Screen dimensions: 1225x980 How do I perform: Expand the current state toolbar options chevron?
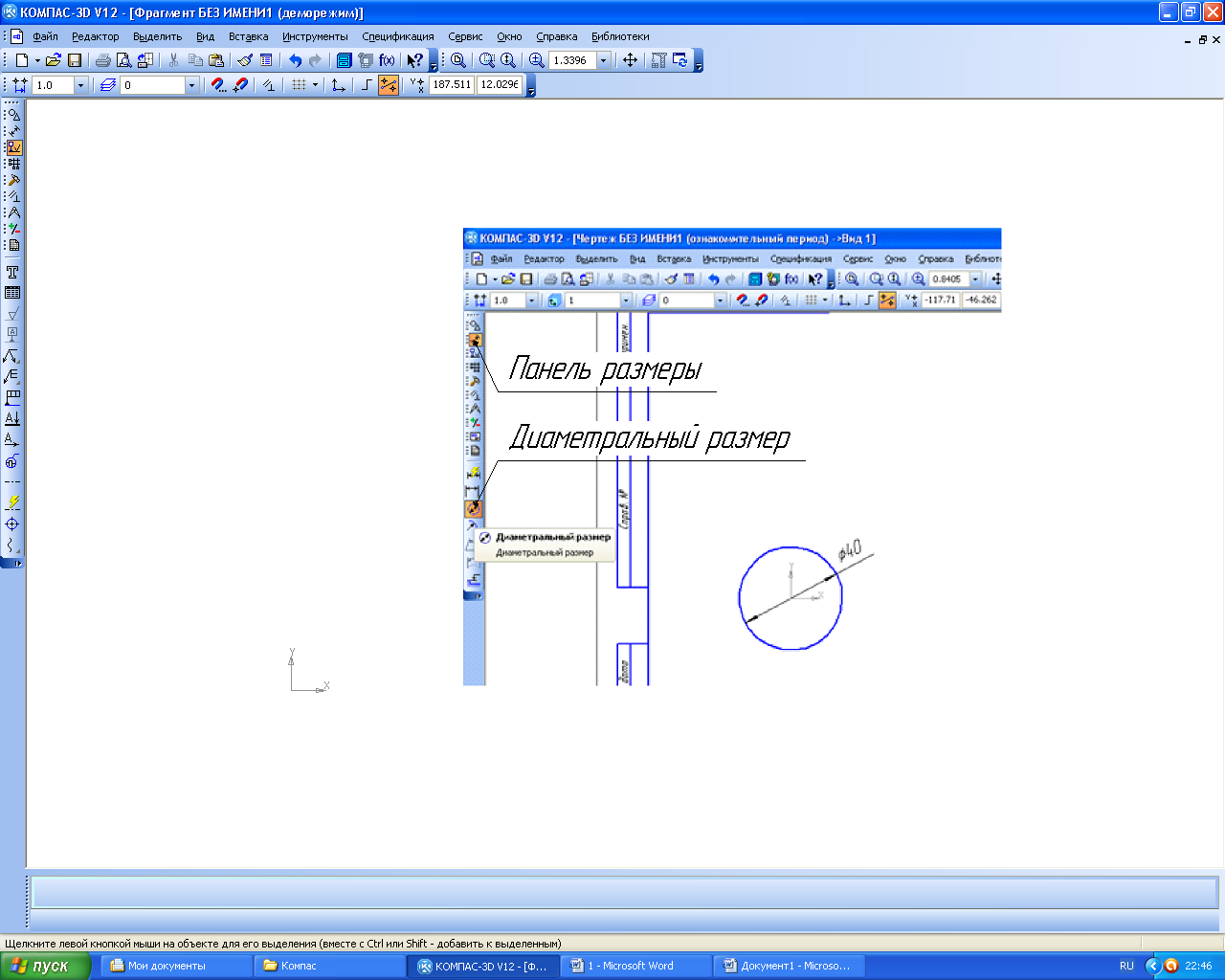pos(530,89)
